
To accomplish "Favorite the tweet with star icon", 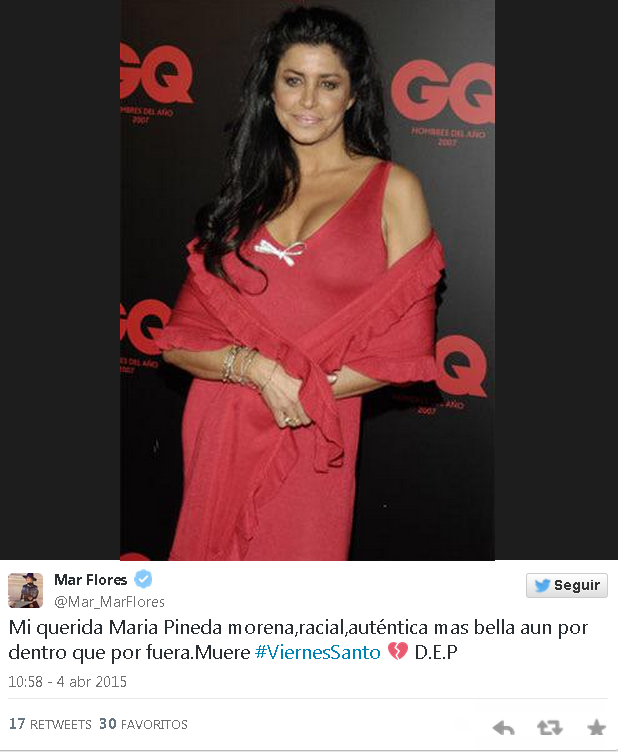I will (x=596, y=728).
